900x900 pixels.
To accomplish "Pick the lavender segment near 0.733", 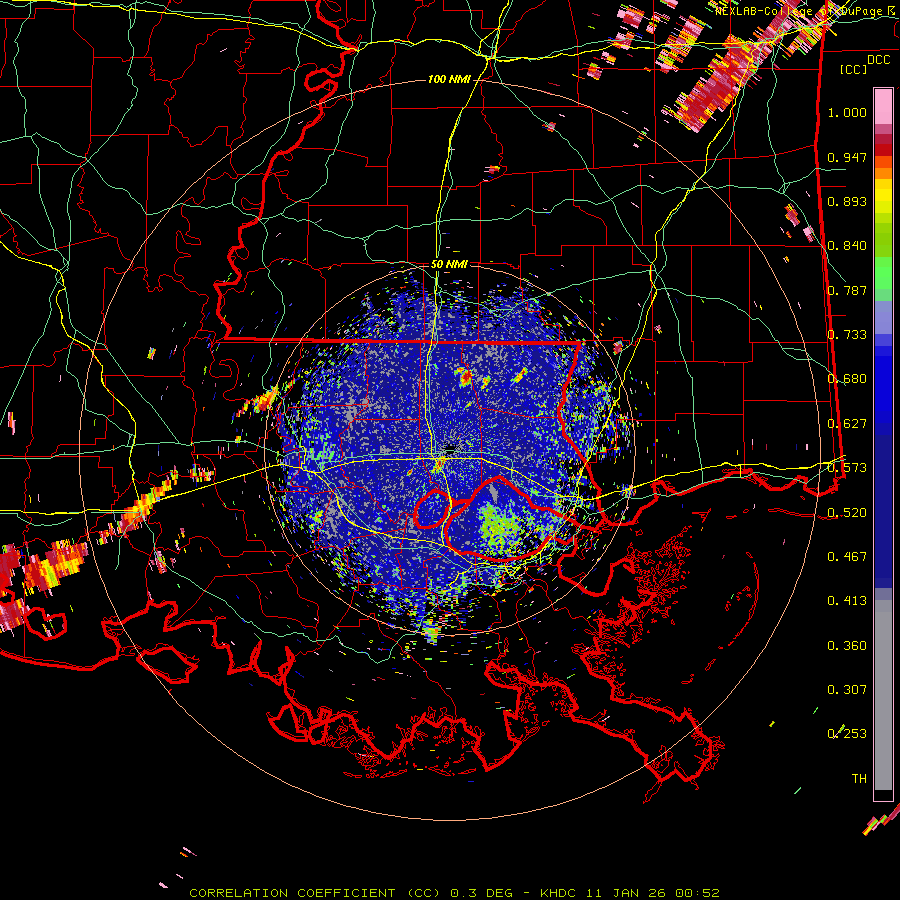I will [883, 318].
